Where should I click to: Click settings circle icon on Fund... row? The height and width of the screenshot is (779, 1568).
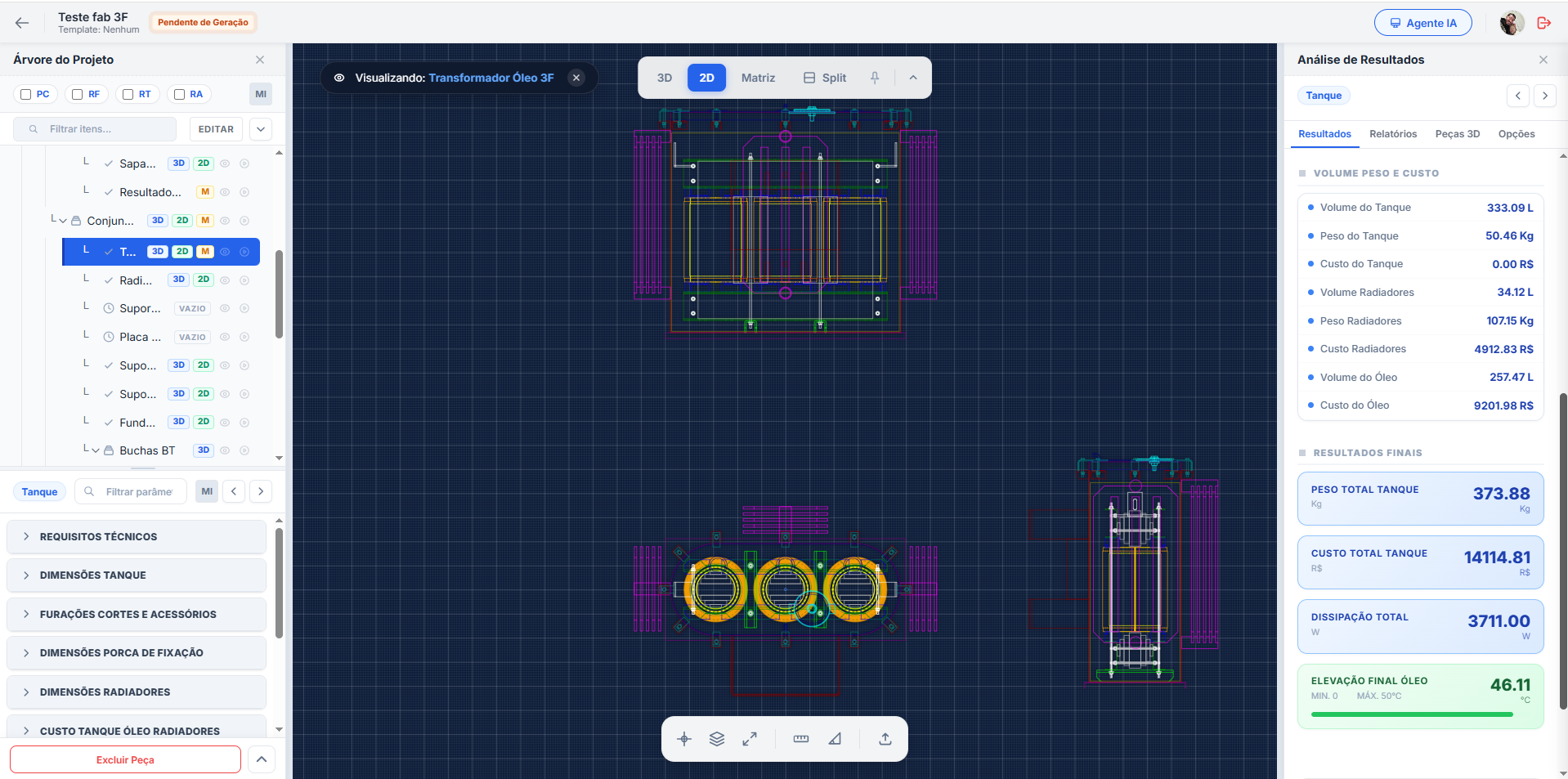(x=244, y=423)
